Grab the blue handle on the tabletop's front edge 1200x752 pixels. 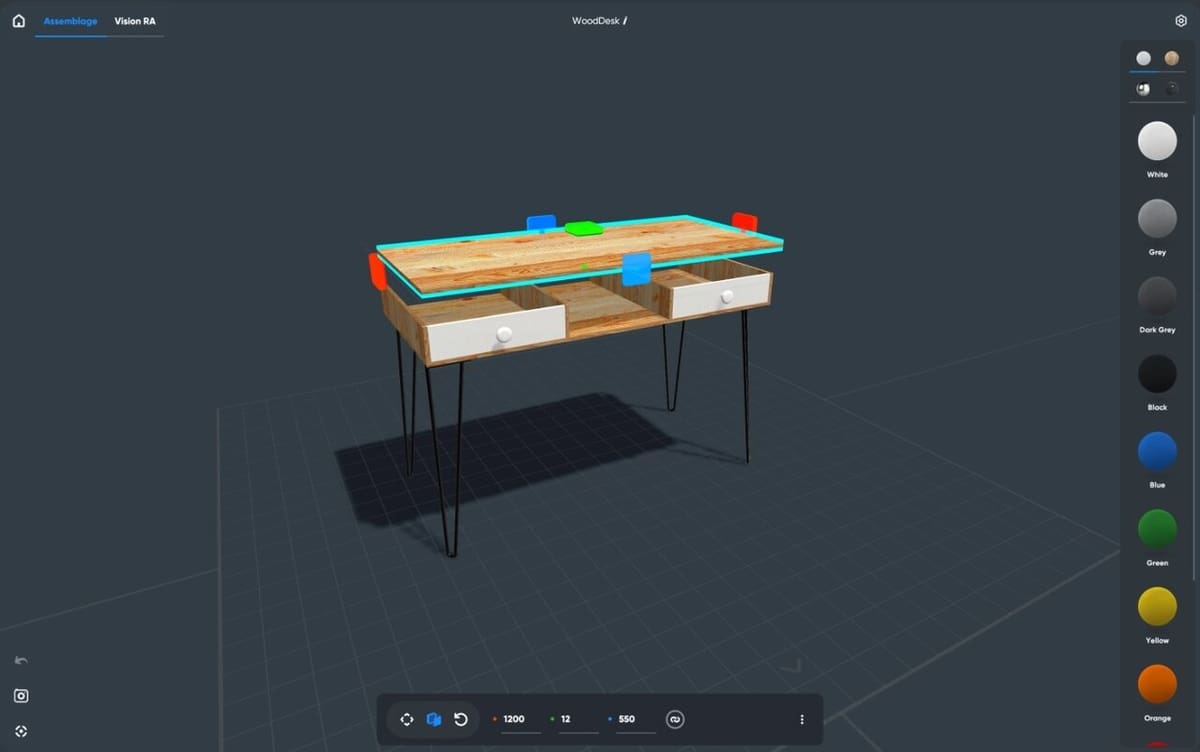(x=636, y=268)
